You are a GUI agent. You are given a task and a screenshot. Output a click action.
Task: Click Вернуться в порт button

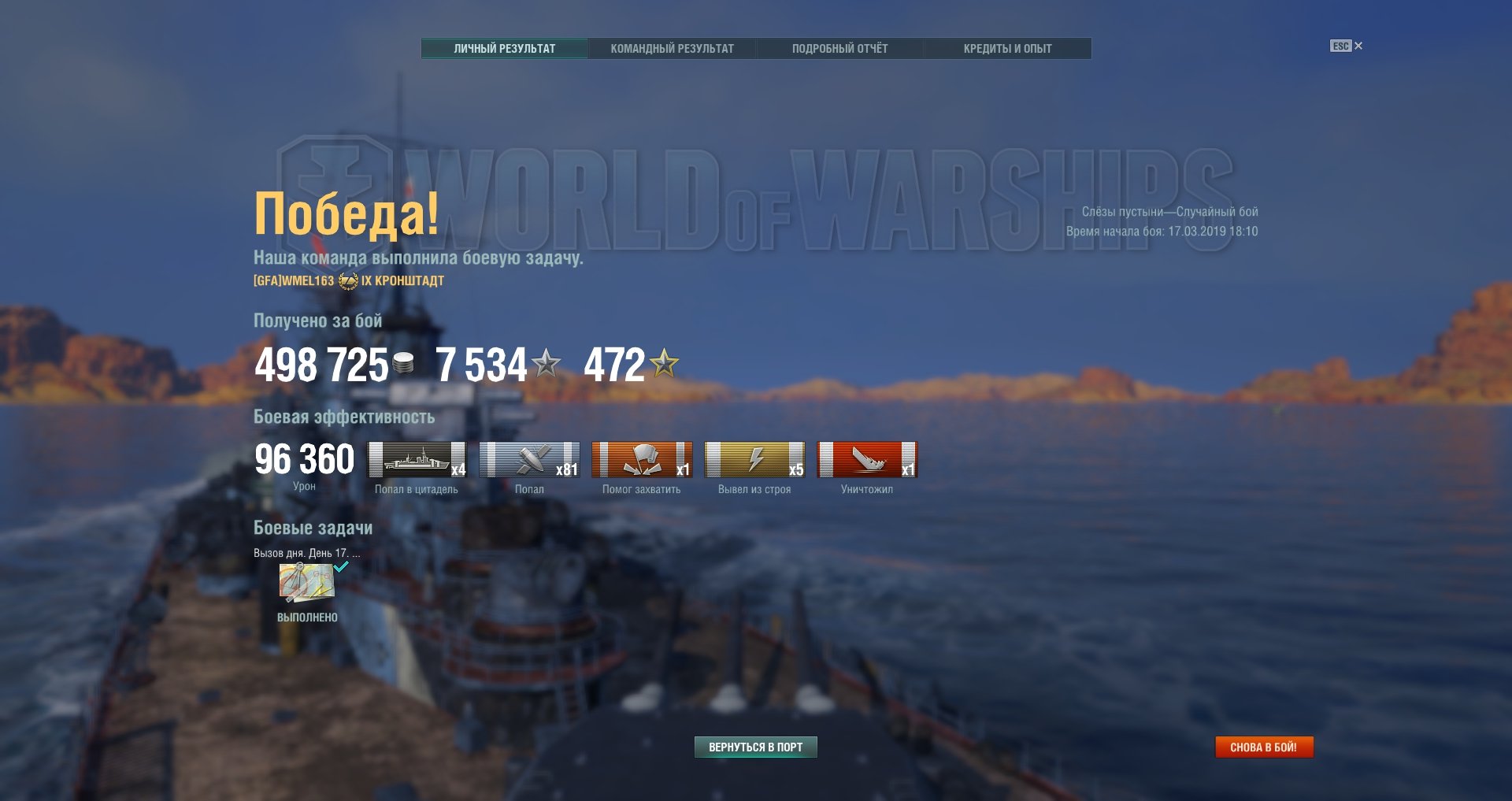point(755,747)
